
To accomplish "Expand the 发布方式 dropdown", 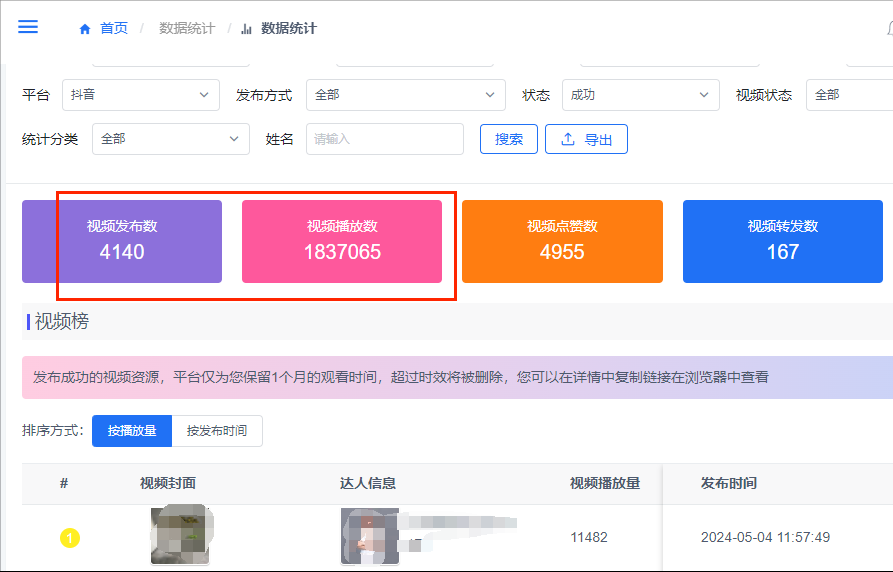I will point(405,95).
